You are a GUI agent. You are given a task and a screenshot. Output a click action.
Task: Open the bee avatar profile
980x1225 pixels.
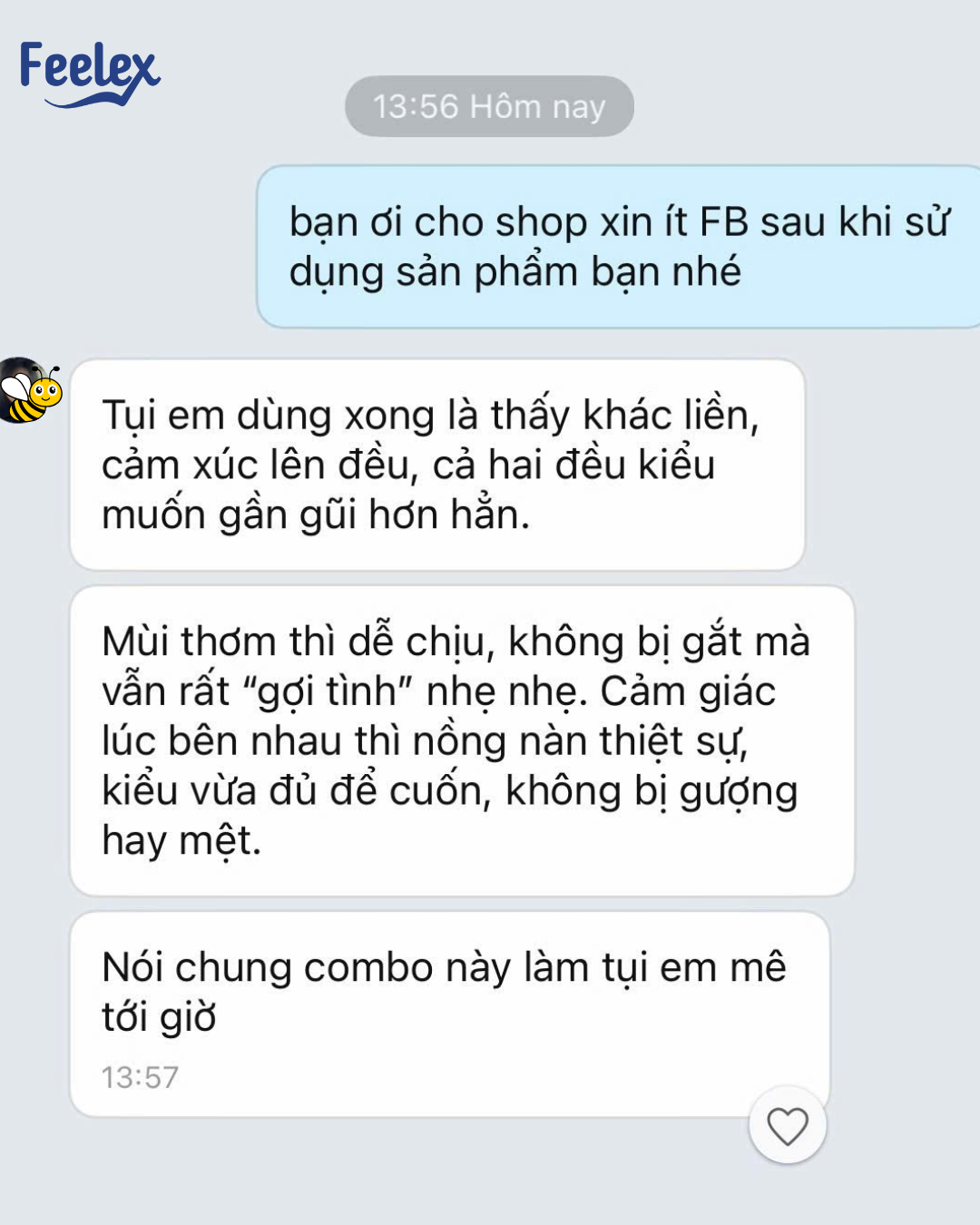(x=30, y=390)
